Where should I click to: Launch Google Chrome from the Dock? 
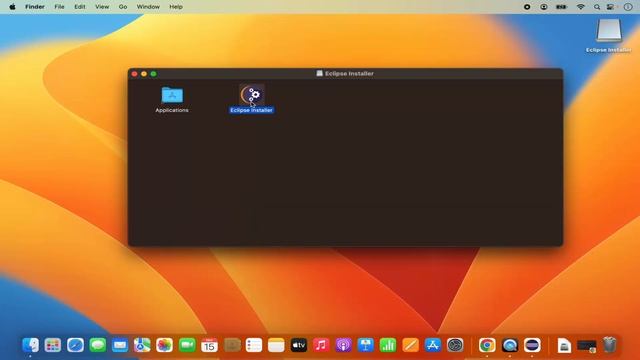487,345
